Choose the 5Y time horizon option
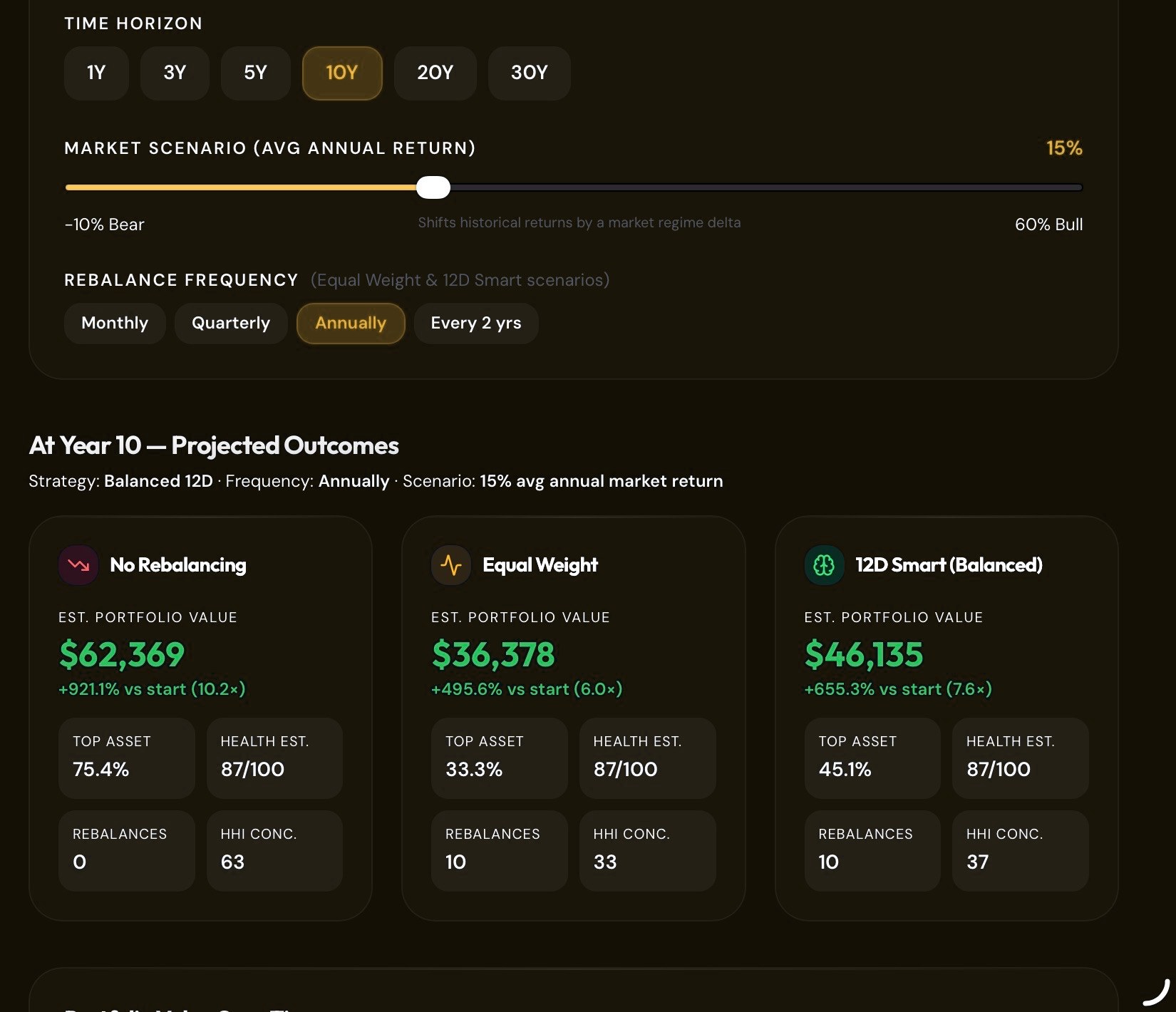 [255, 73]
